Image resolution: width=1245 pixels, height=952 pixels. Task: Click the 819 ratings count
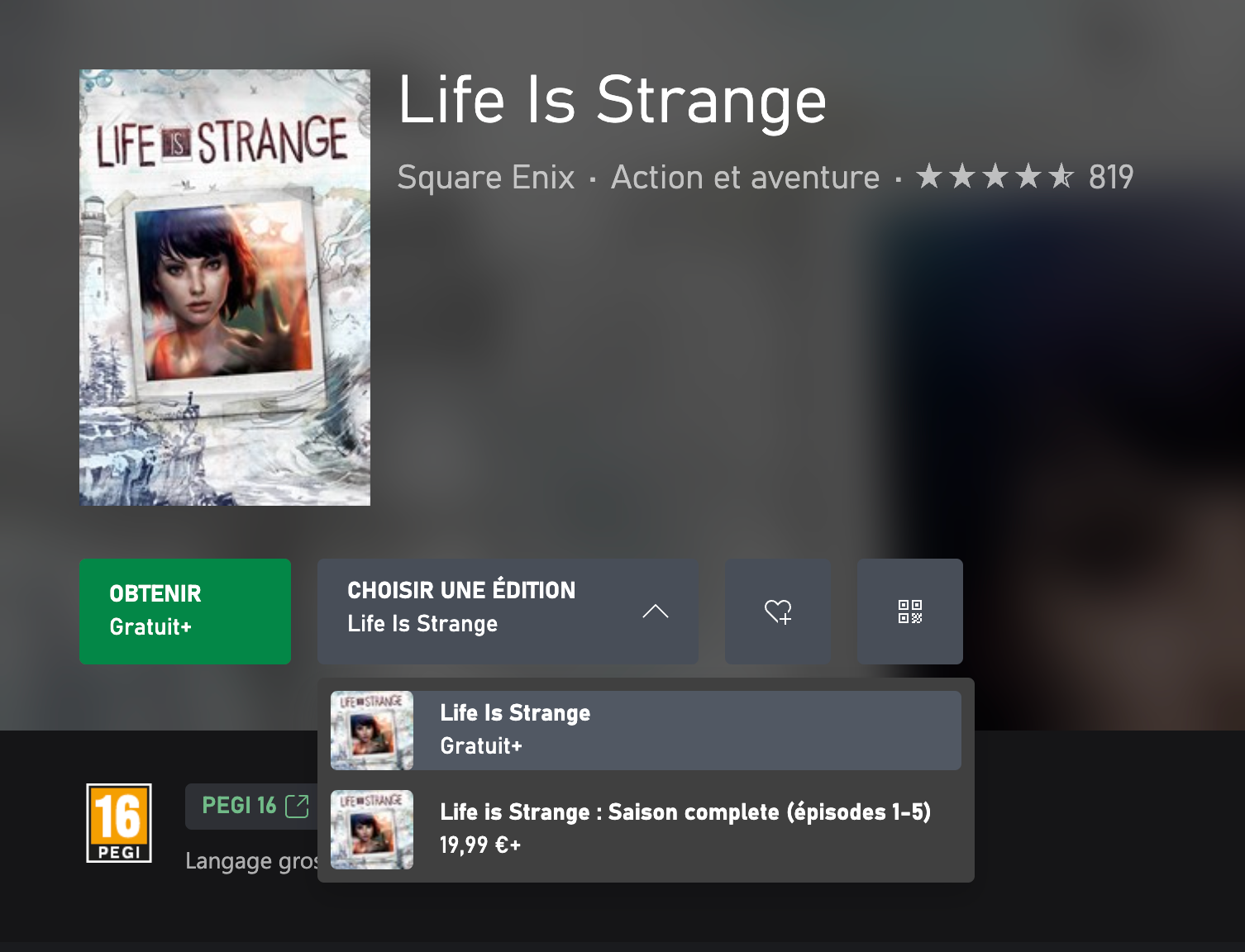pyautogui.click(x=1111, y=177)
